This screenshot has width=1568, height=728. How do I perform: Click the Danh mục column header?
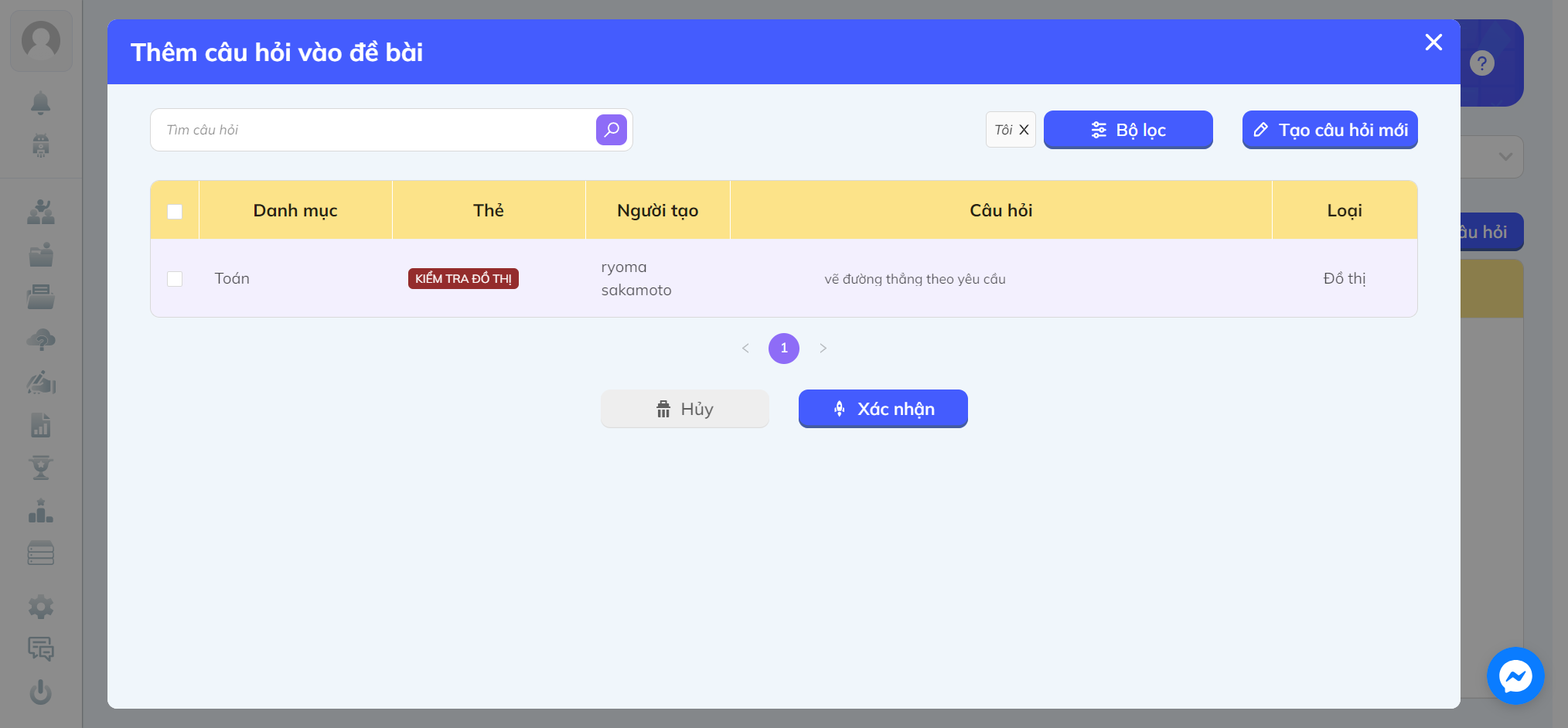pos(295,210)
